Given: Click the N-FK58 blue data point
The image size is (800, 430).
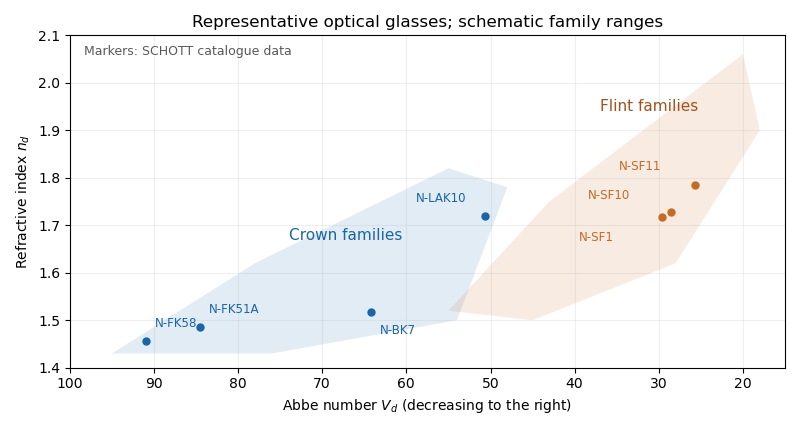Looking at the screenshot, I should 146,341.
